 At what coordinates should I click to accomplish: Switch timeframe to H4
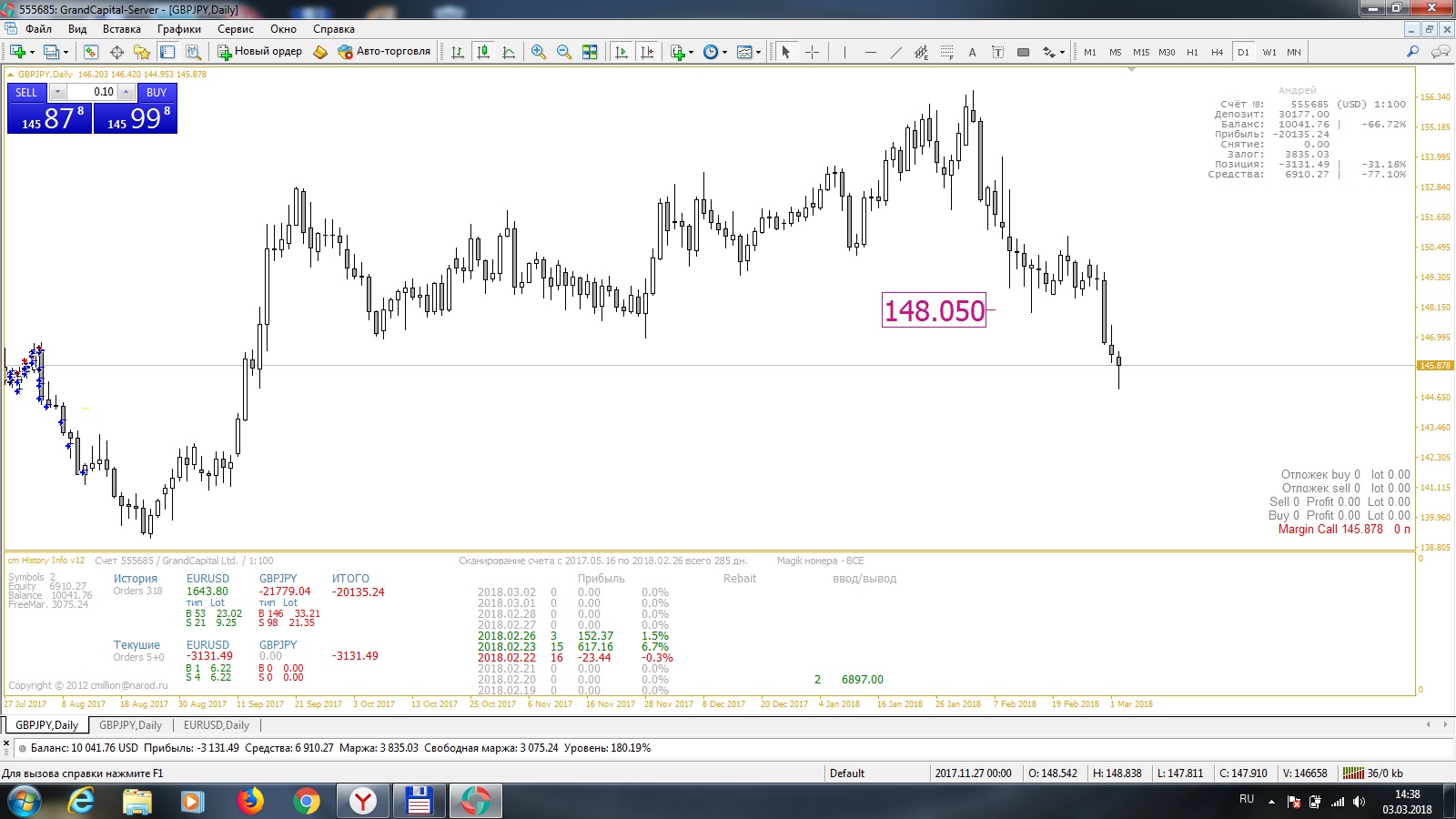[1218, 52]
